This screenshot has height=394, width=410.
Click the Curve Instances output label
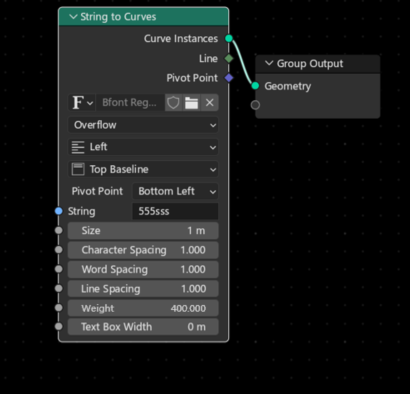point(181,39)
